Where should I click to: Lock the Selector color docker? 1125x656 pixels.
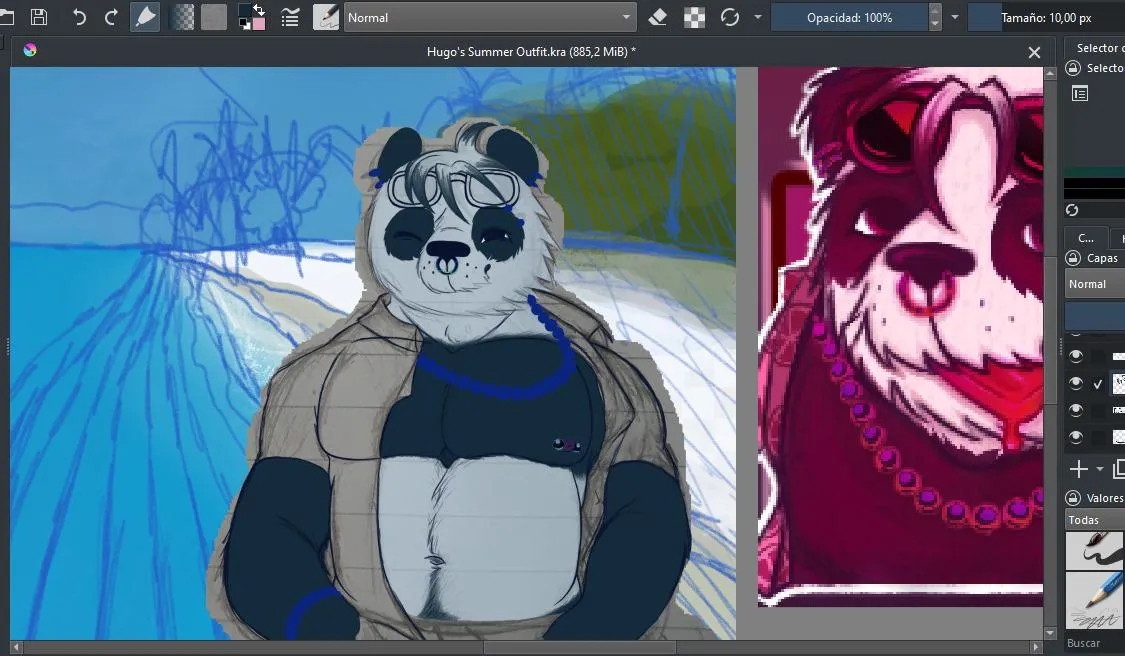(x=1073, y=67)
